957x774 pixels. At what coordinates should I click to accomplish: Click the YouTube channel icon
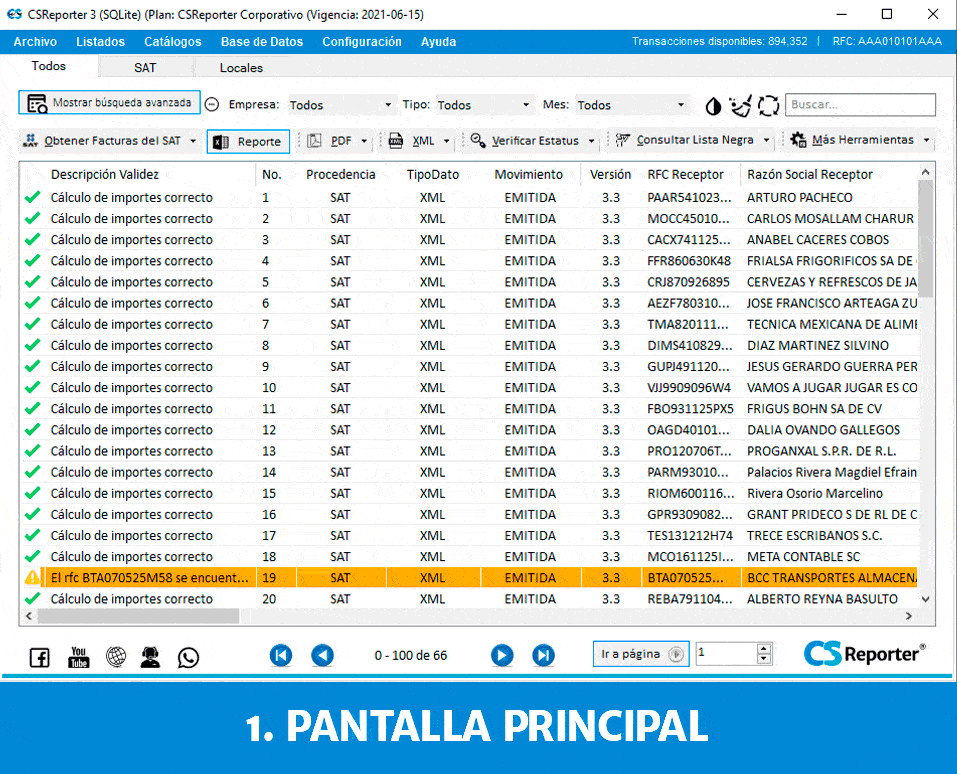[x=78, y=657]
